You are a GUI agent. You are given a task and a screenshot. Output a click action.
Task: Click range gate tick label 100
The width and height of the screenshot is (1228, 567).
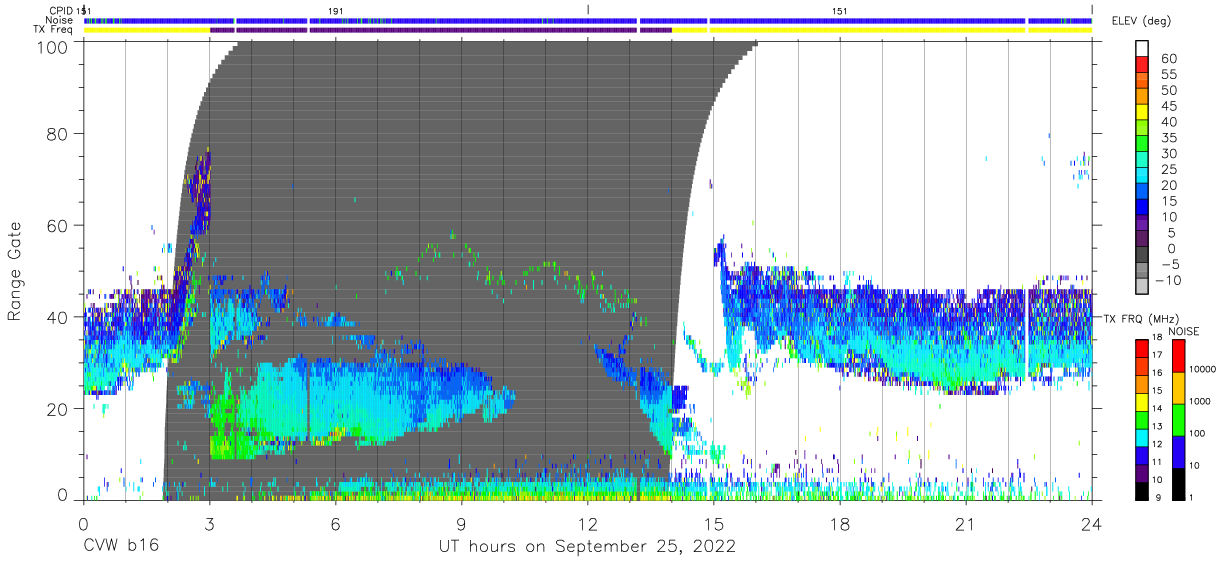click(53, 47)
